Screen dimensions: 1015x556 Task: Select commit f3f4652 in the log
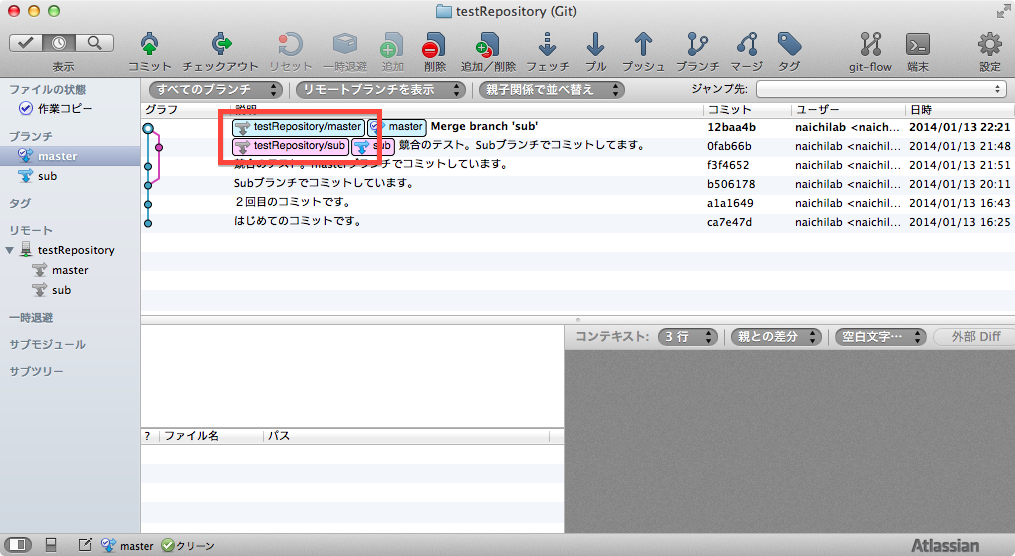pos(577,165)
